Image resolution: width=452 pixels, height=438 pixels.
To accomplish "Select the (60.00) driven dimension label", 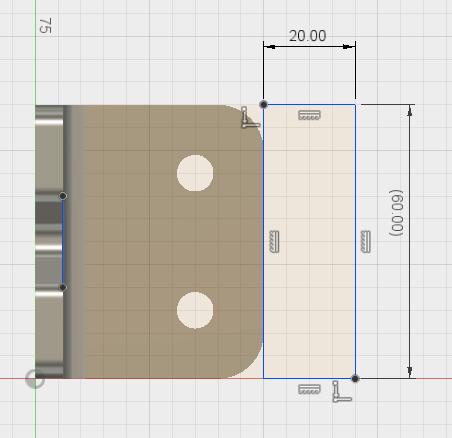I will click(x=397, y=213).
